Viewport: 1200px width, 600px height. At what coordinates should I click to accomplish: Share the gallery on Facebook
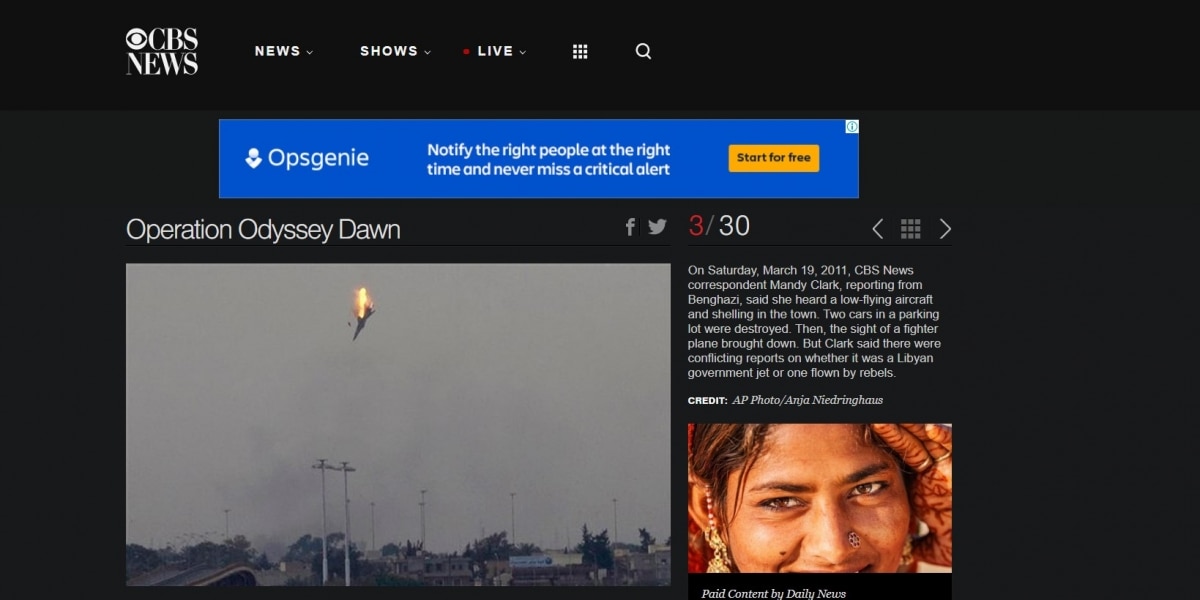[630, 227]
